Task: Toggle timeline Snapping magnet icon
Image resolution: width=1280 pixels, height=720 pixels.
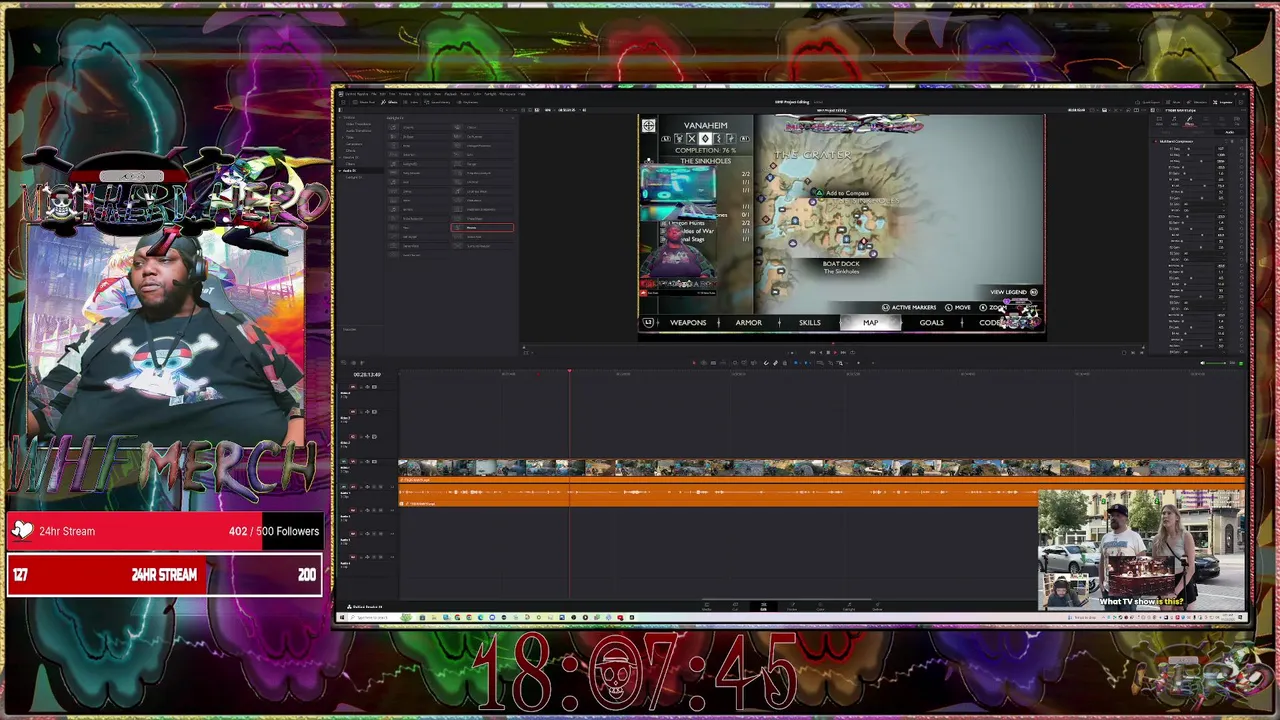Action: (766, 363)
